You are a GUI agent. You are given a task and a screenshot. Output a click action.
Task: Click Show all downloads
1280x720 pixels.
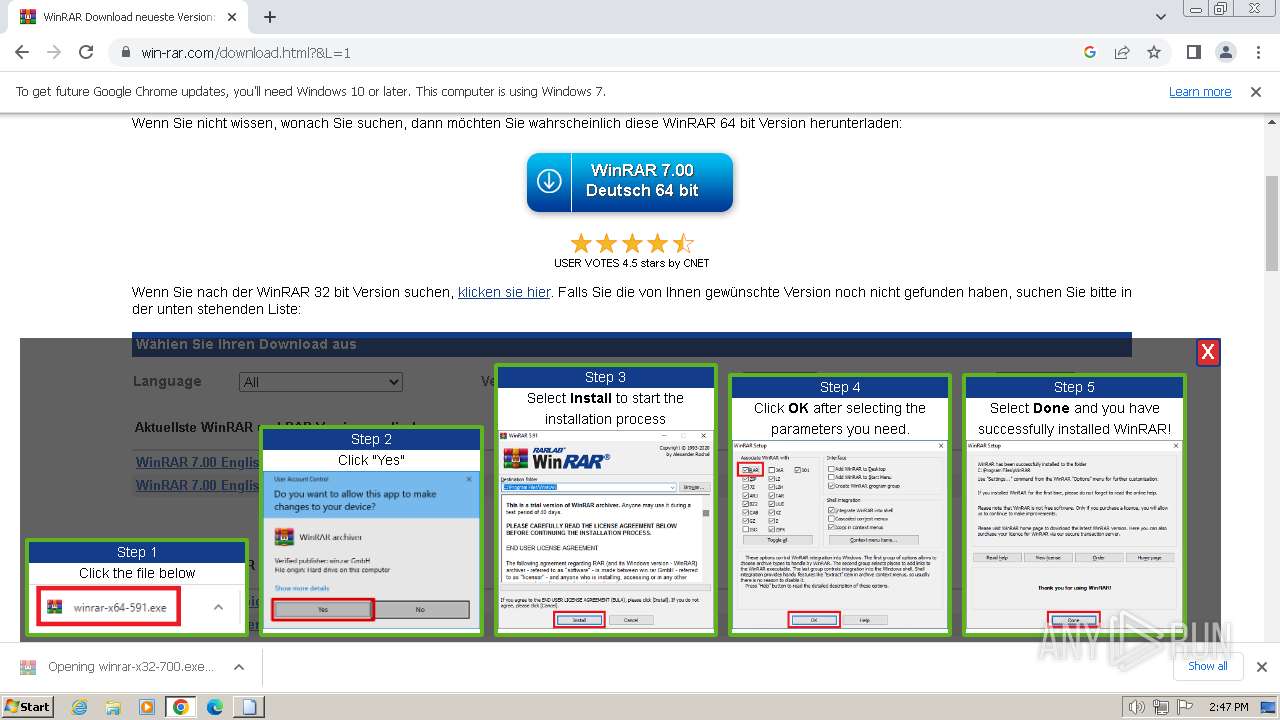(x=1207, y=666)
